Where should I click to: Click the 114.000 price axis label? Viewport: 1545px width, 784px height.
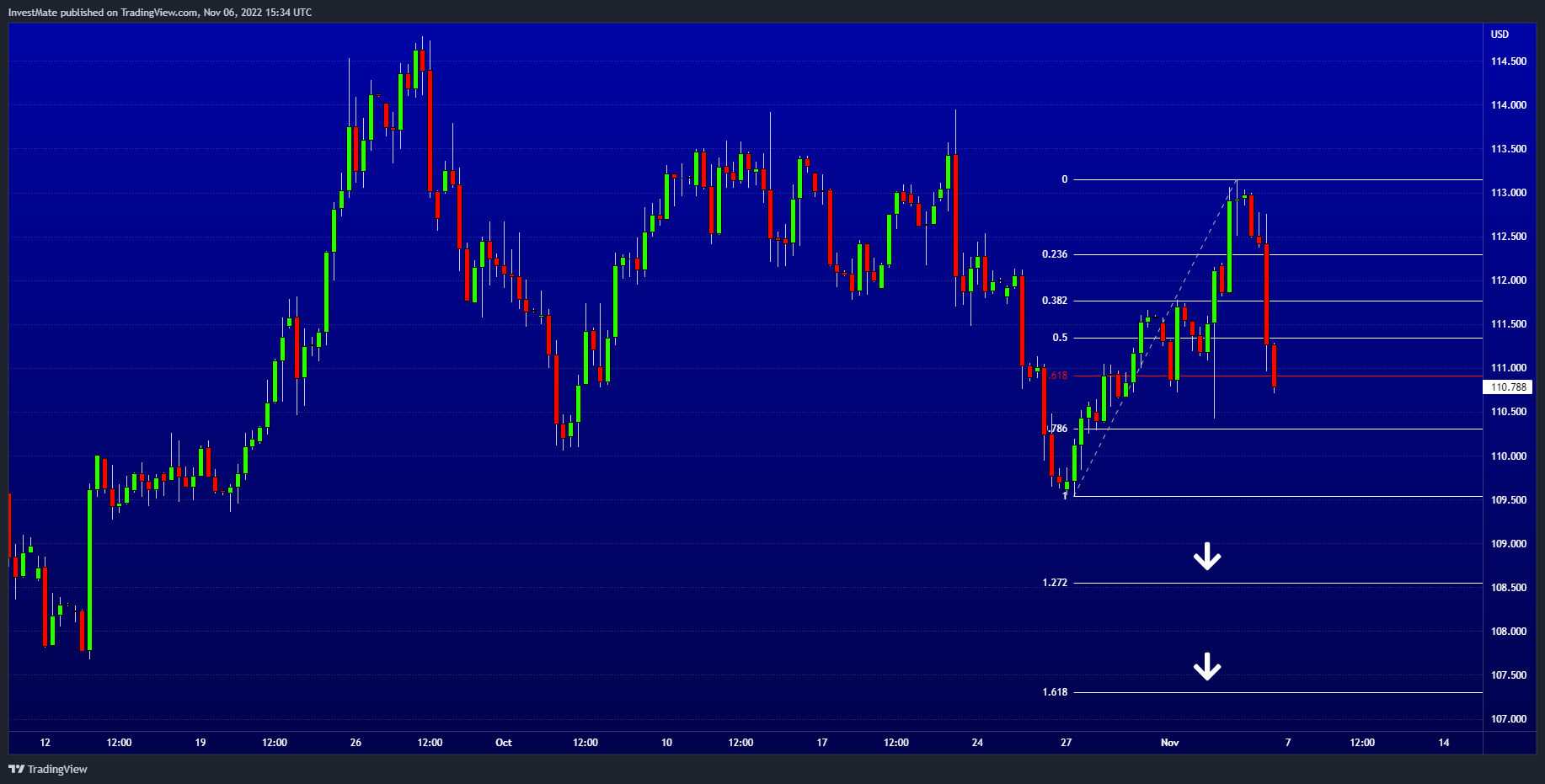point(1509,105)
